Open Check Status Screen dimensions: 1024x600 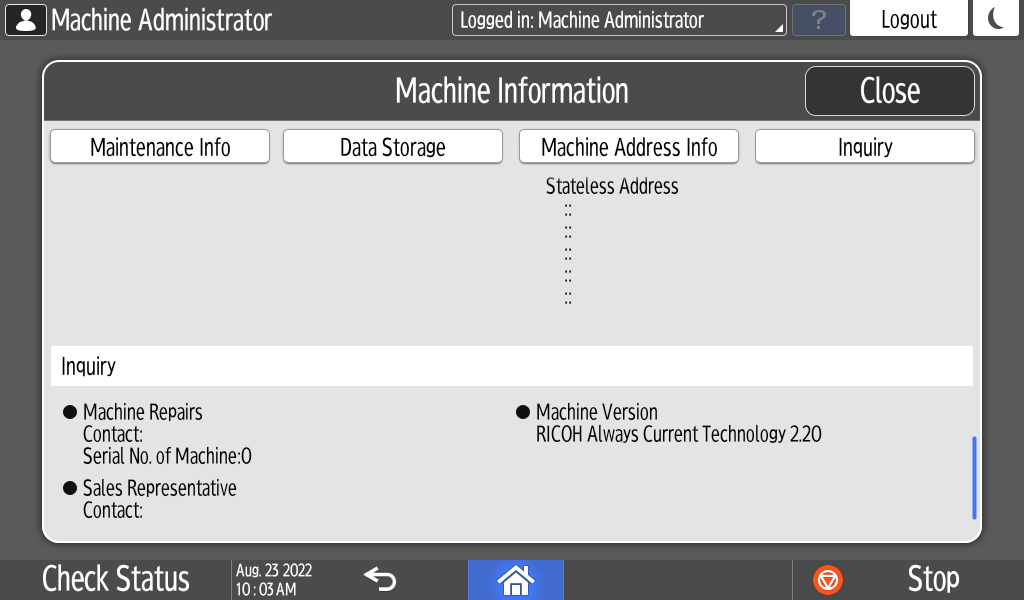click(116, 579)
